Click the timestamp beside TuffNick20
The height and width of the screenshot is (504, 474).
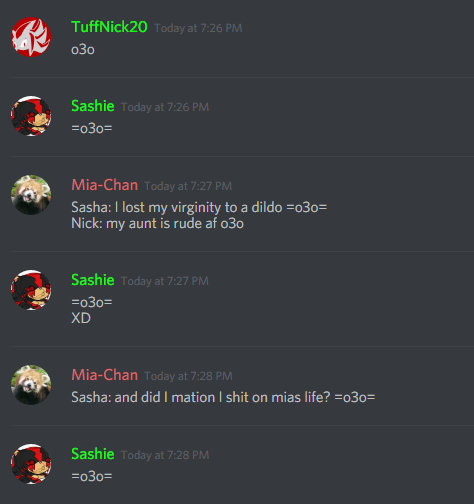[198, 28]
